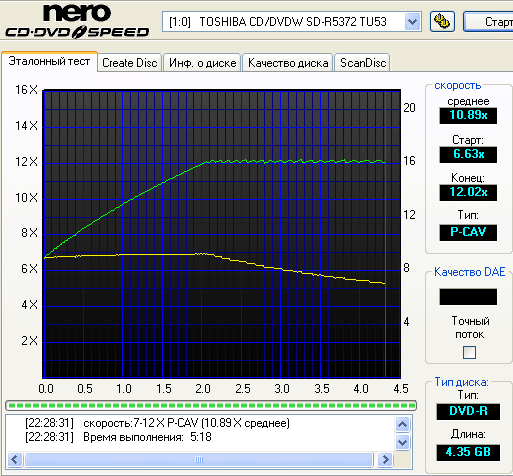
Task: Click the Nero CD-DVD Speed logo
Action: (77, 20)
